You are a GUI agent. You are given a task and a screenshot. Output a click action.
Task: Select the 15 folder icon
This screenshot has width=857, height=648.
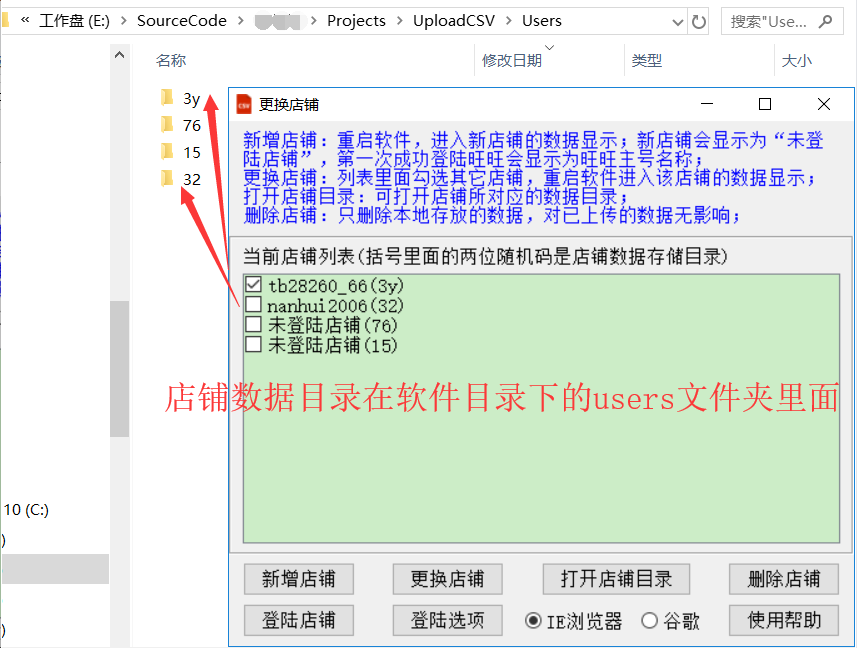tap(167, 152)
